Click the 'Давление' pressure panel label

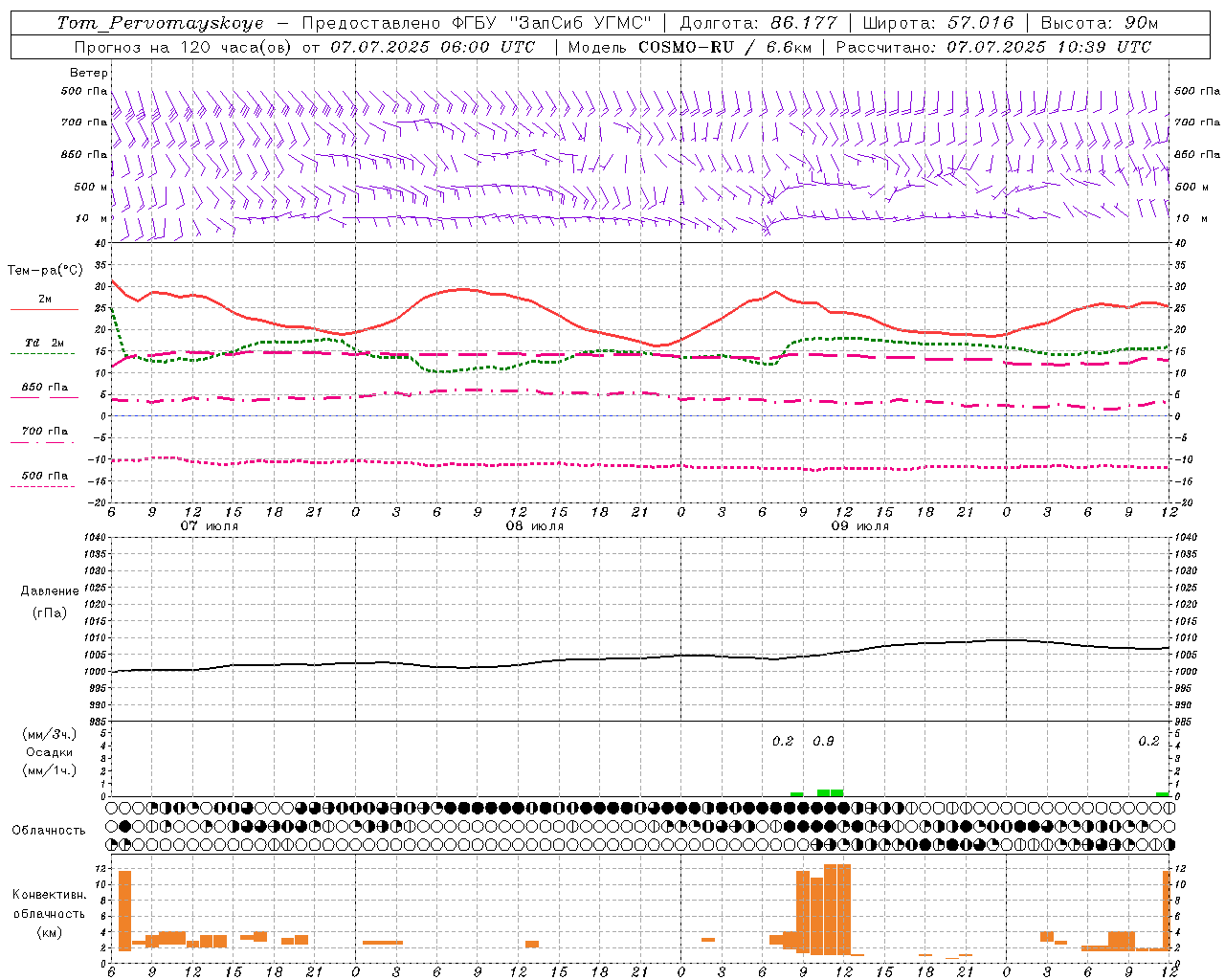tap(50, 591)
